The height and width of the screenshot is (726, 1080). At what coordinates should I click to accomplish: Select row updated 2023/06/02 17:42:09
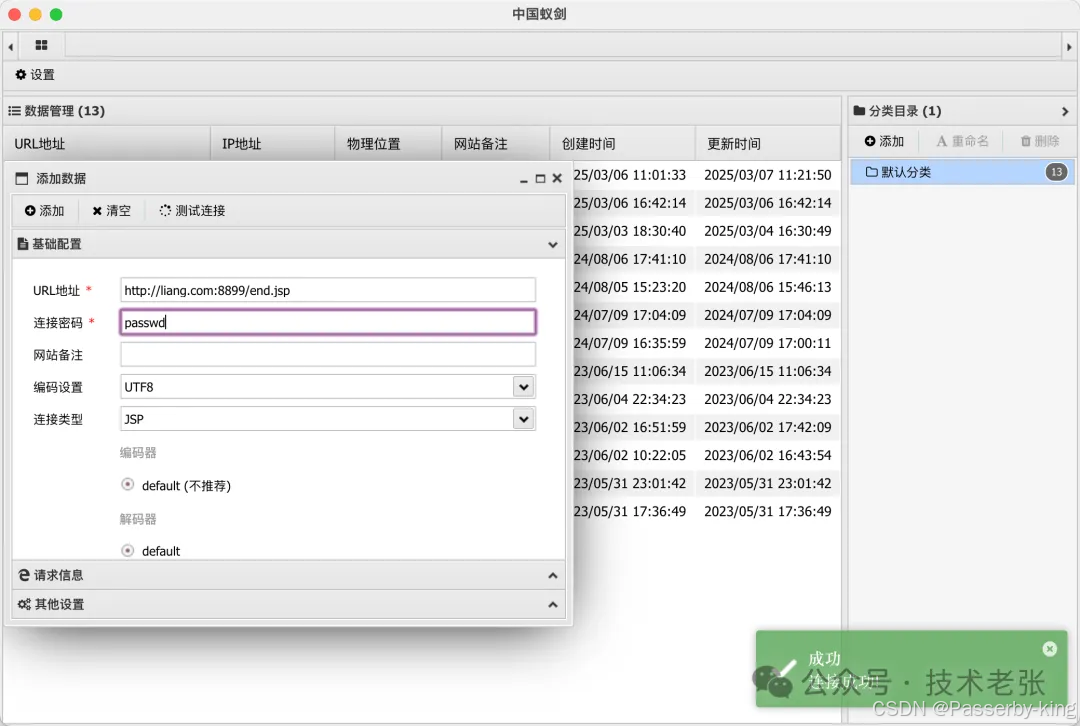(x=767, y=428)
